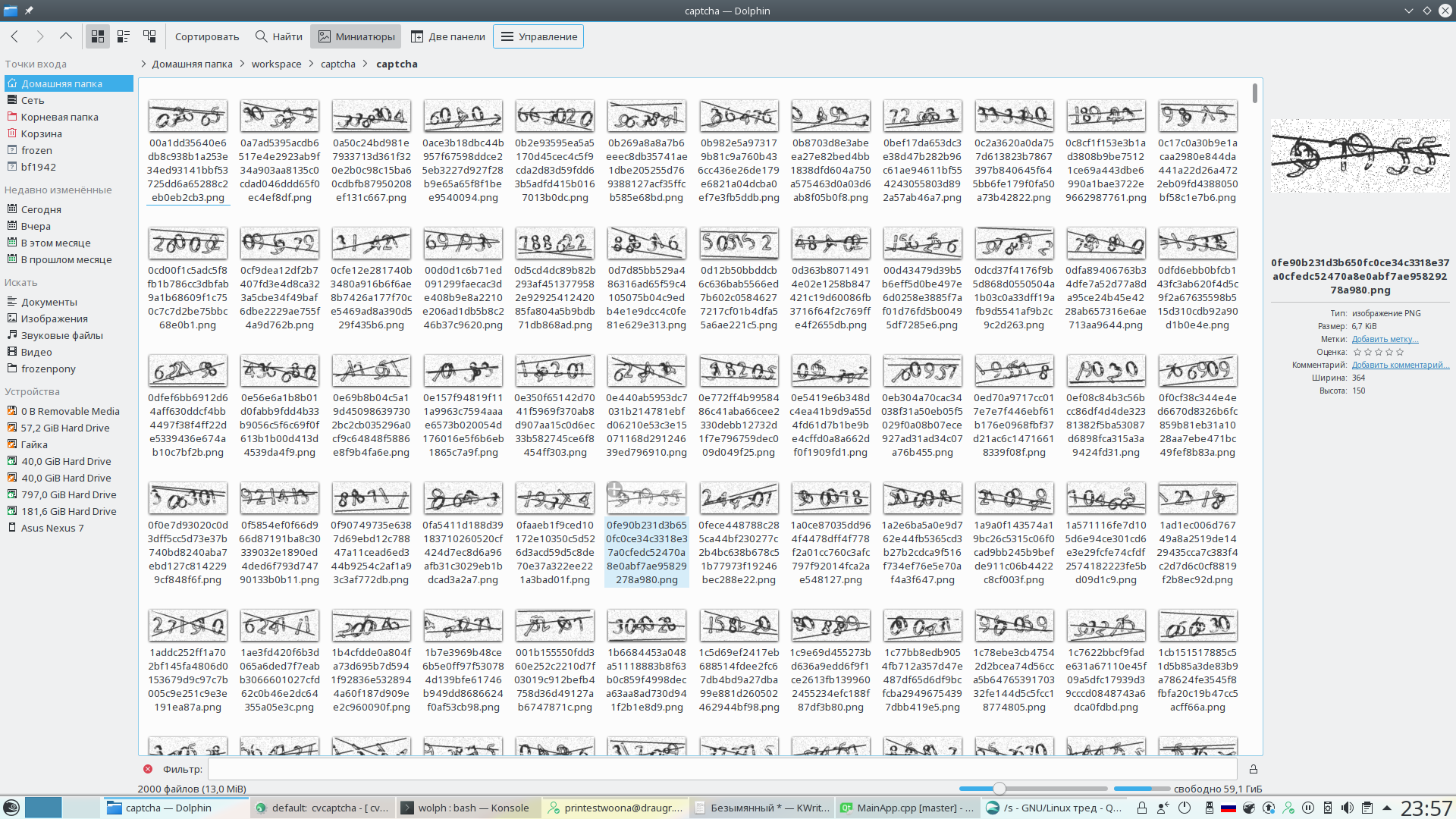Toggle the filter bar lock icon

tap(1253, 769)
